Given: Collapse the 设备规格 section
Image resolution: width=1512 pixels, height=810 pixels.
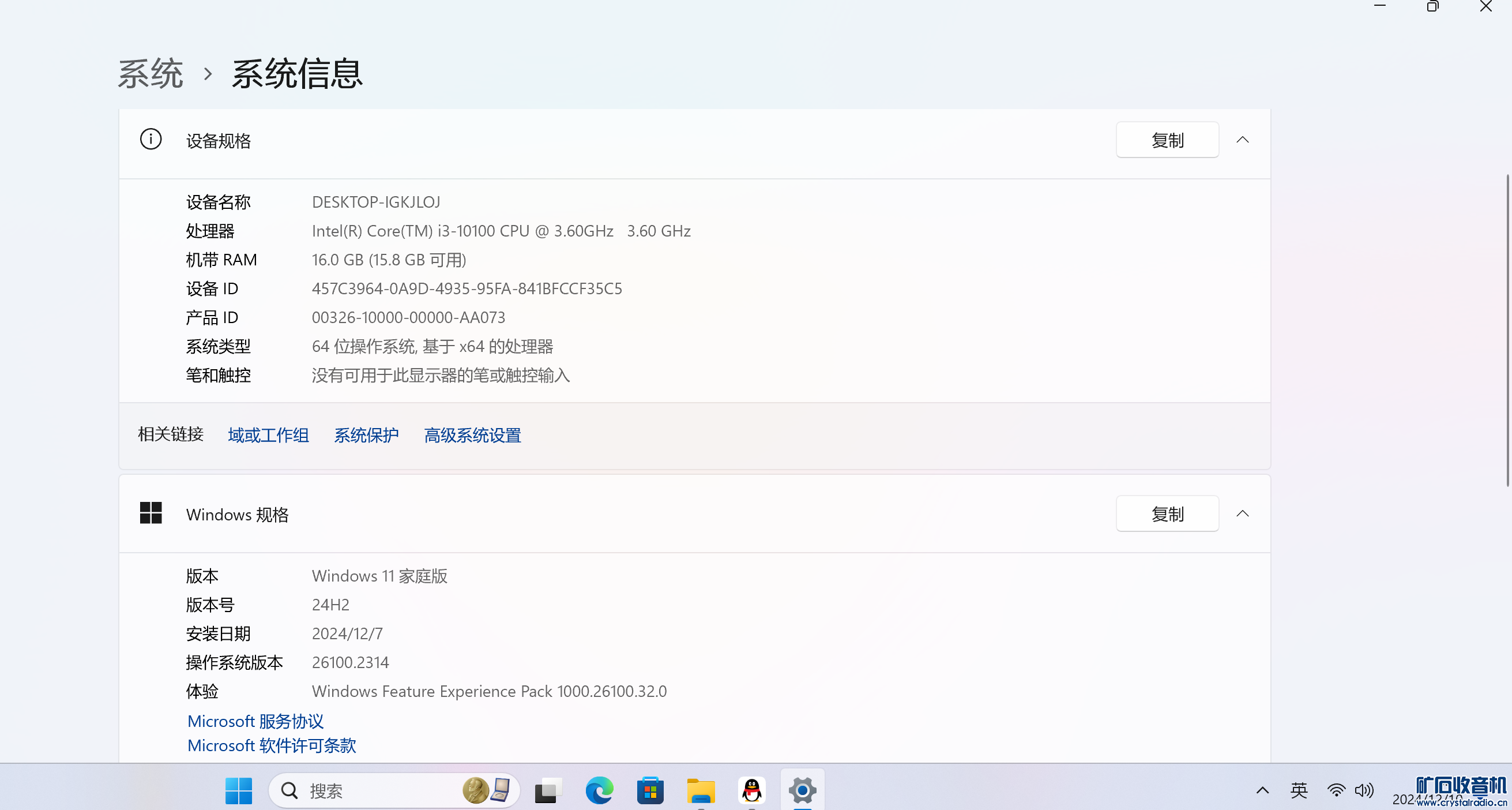Looking at the screenshot, I should [x=1242, y=140].
